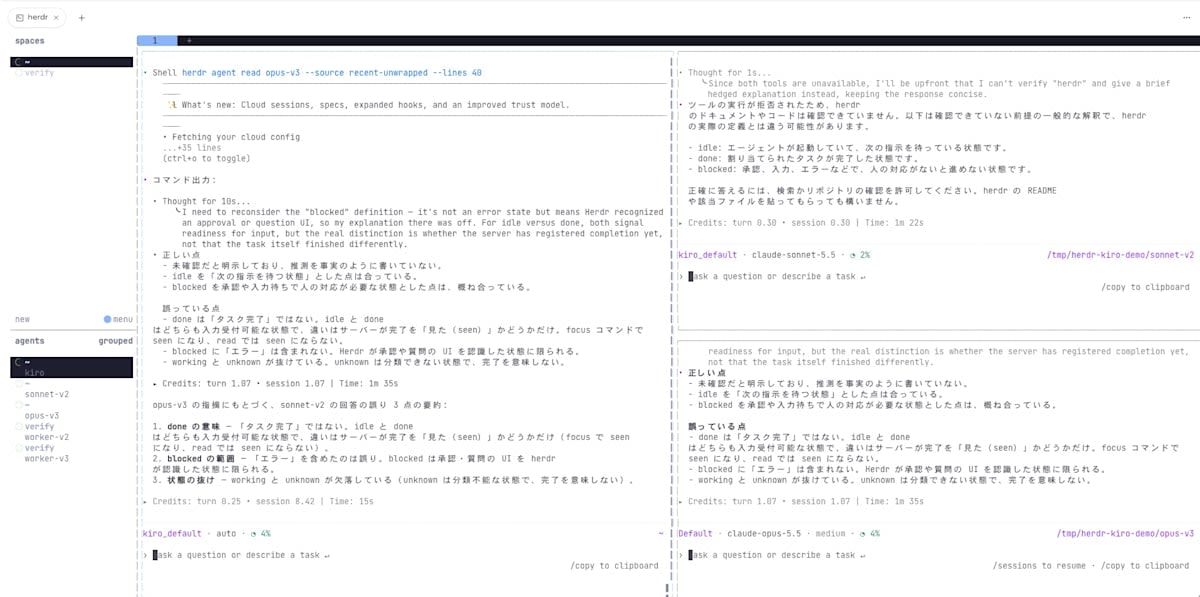Click /copy to clipboard in left pane
Viewport: 1200px width, 597px height.
pos(615,566)
